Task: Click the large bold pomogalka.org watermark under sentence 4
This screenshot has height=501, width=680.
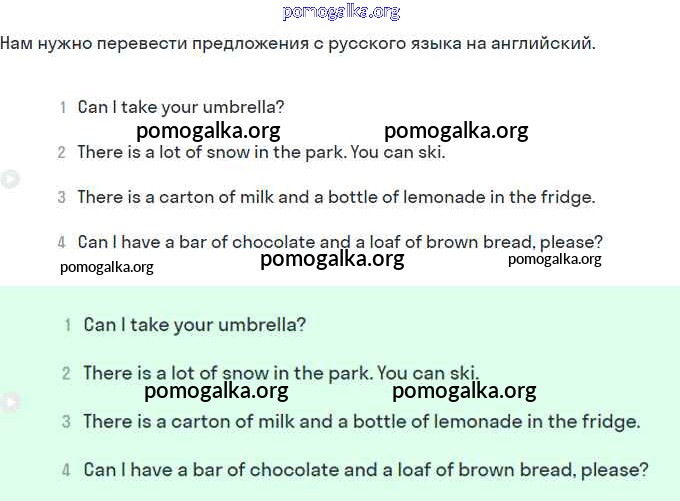Action: 332,260
